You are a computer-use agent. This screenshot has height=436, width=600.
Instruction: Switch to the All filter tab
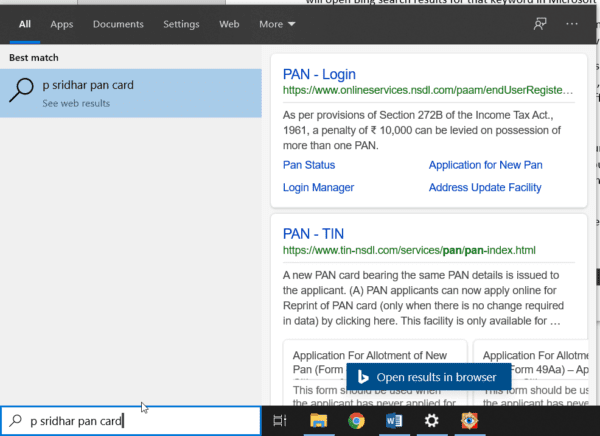point(25,24)
